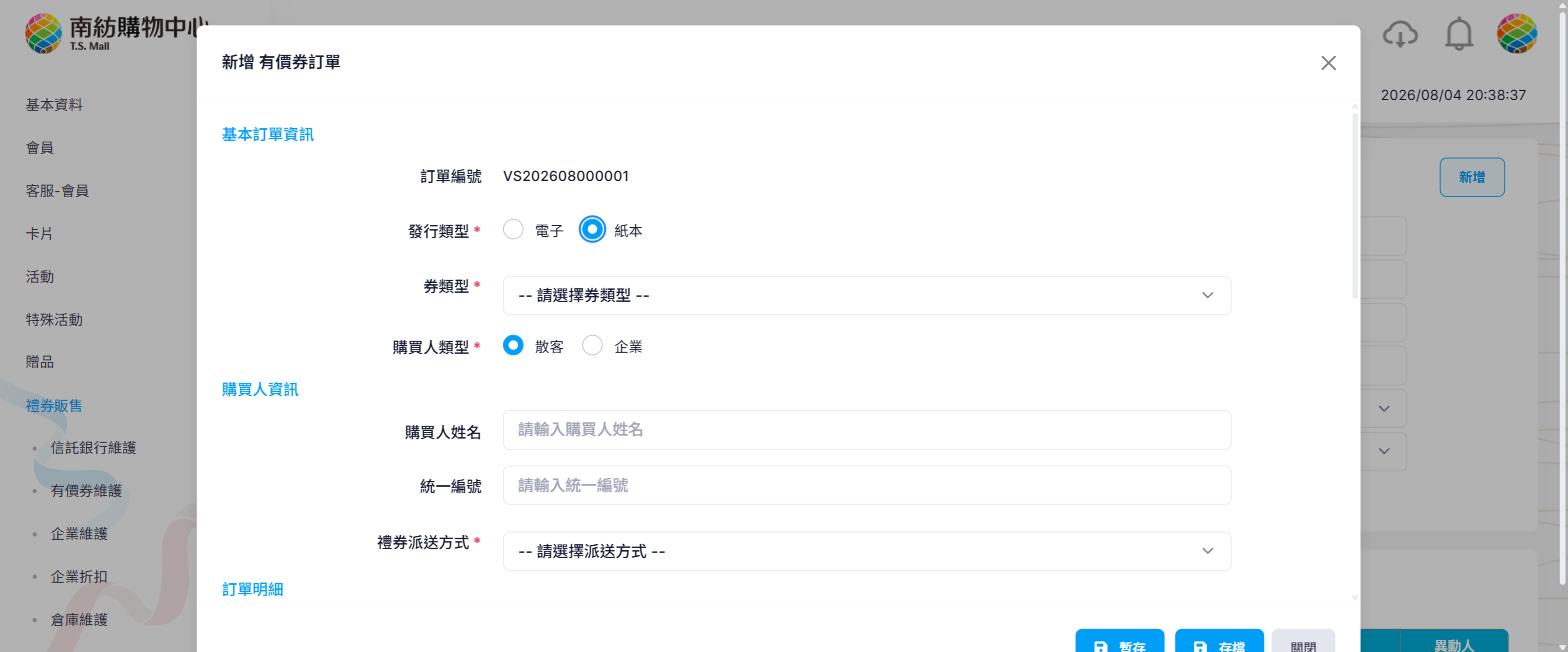
Task: Open 活動 in the sidebar
Action: point(40,277)
